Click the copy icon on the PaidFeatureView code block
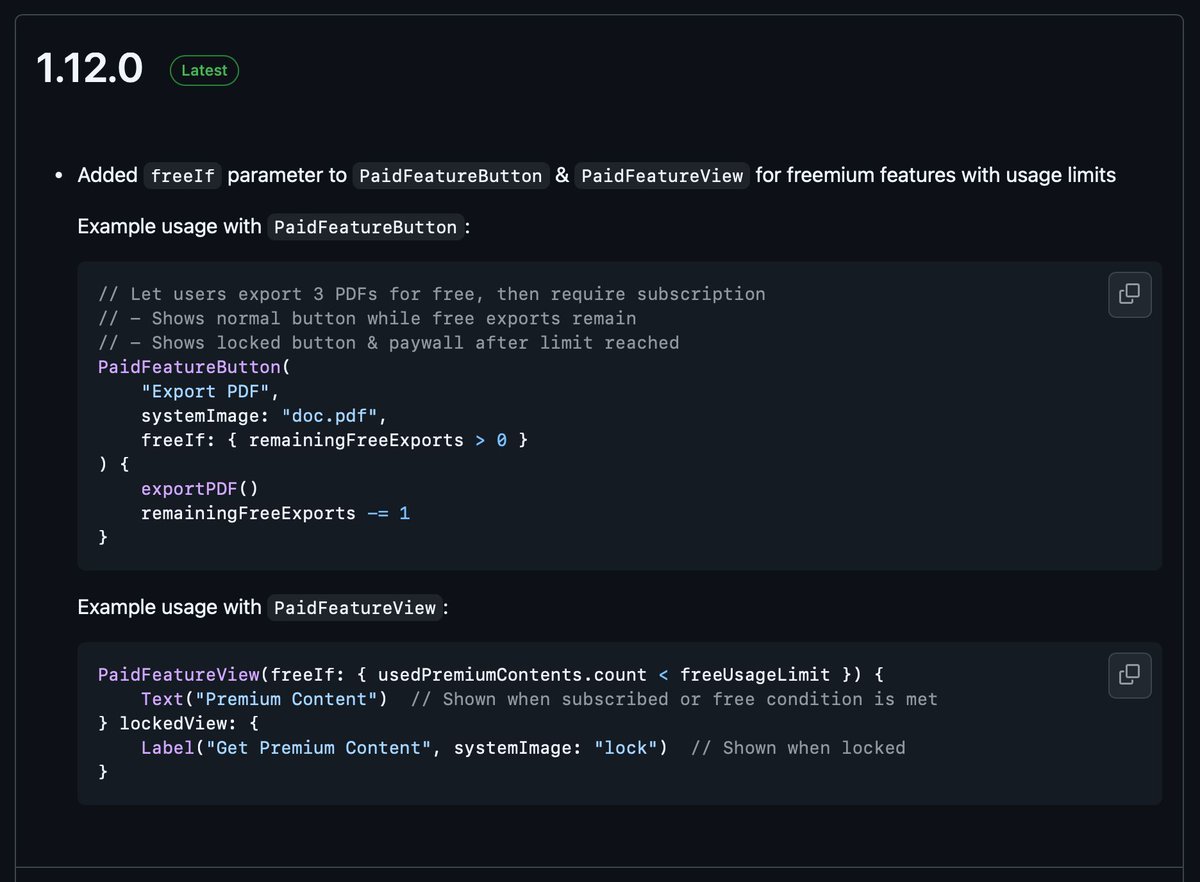Image resolution: width=1200 pixels, height=882 pixels. (x=1129, y=675)
